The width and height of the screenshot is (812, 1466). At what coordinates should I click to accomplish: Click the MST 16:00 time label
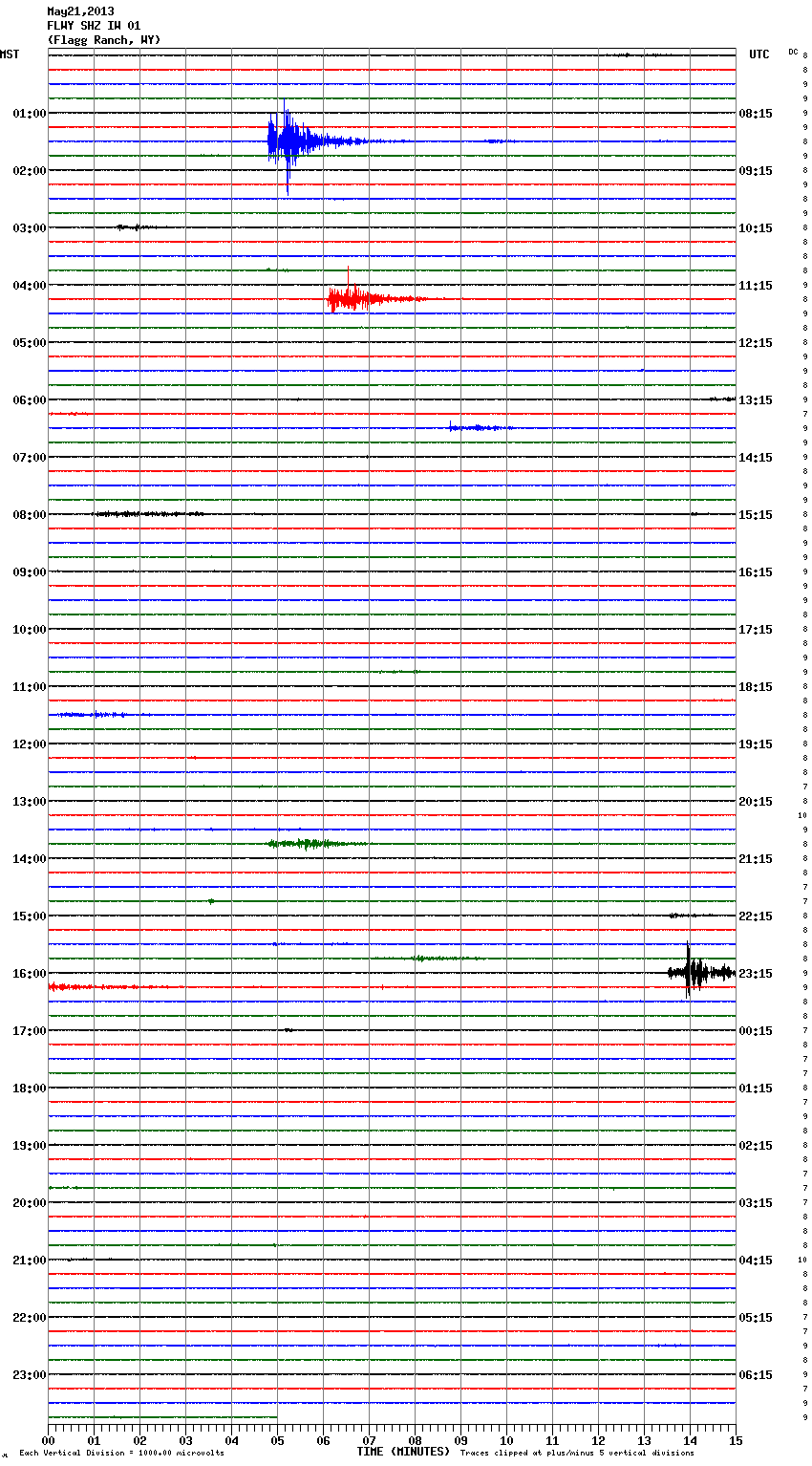(29, 974)
